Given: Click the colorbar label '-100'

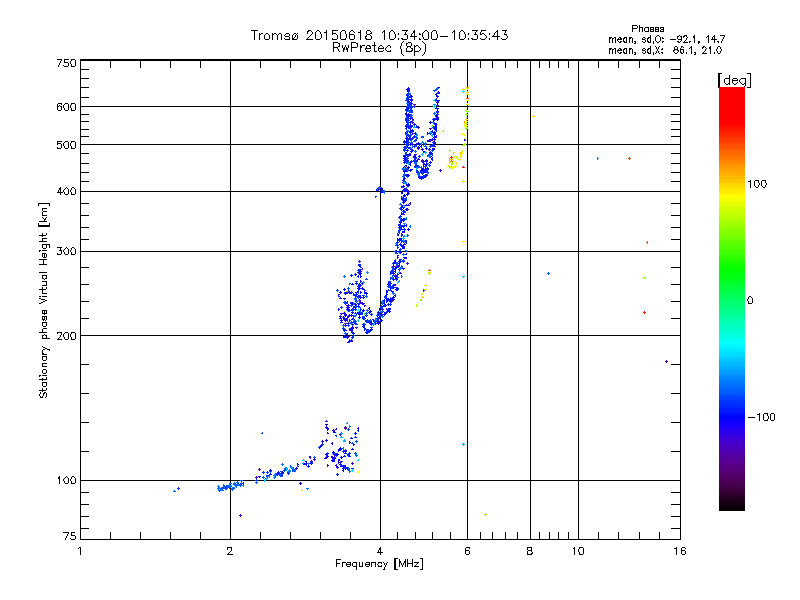Looking at the screenshot, I should [761, 417].
